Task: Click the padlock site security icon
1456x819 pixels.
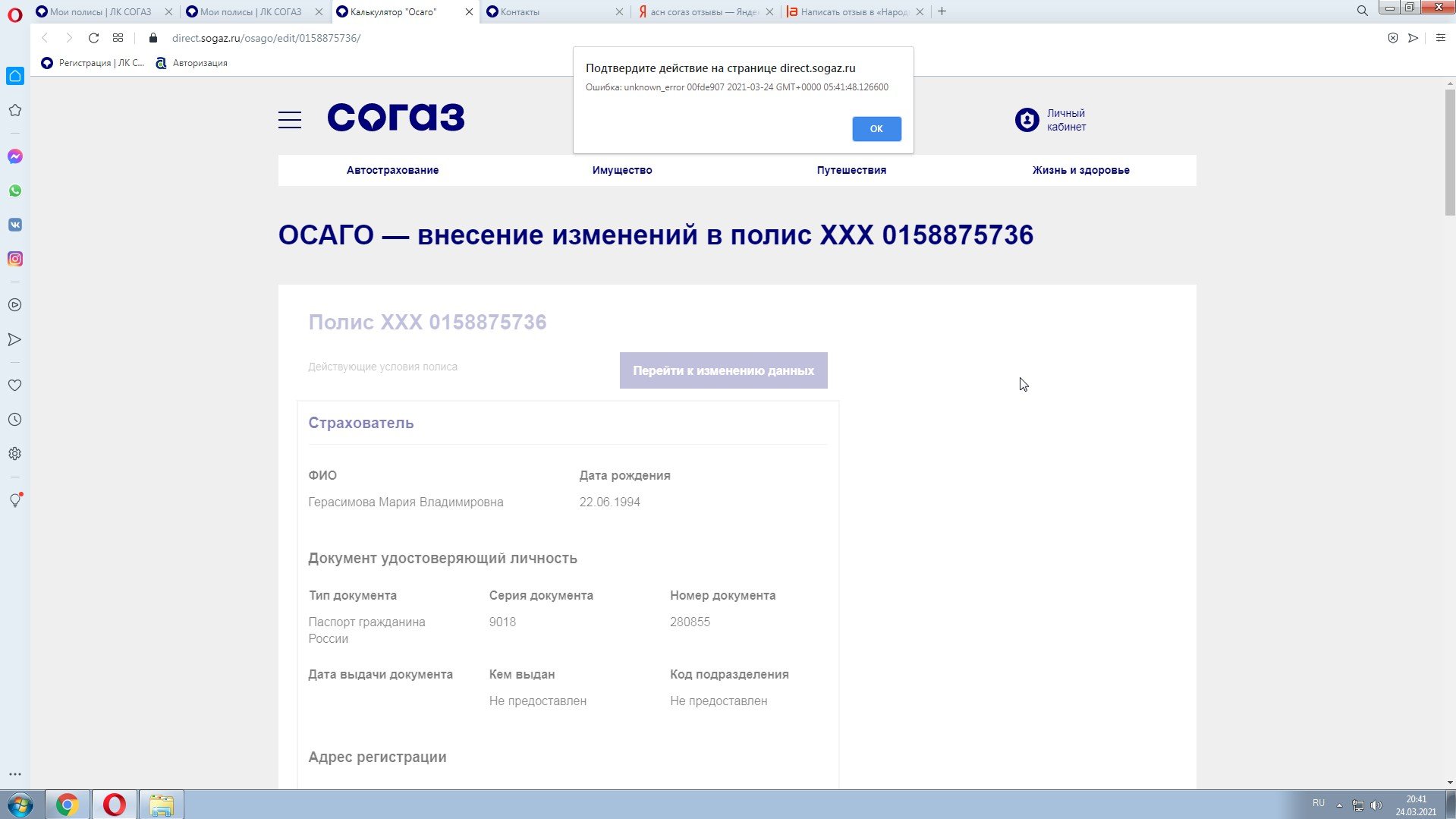Action: [153, 38]
